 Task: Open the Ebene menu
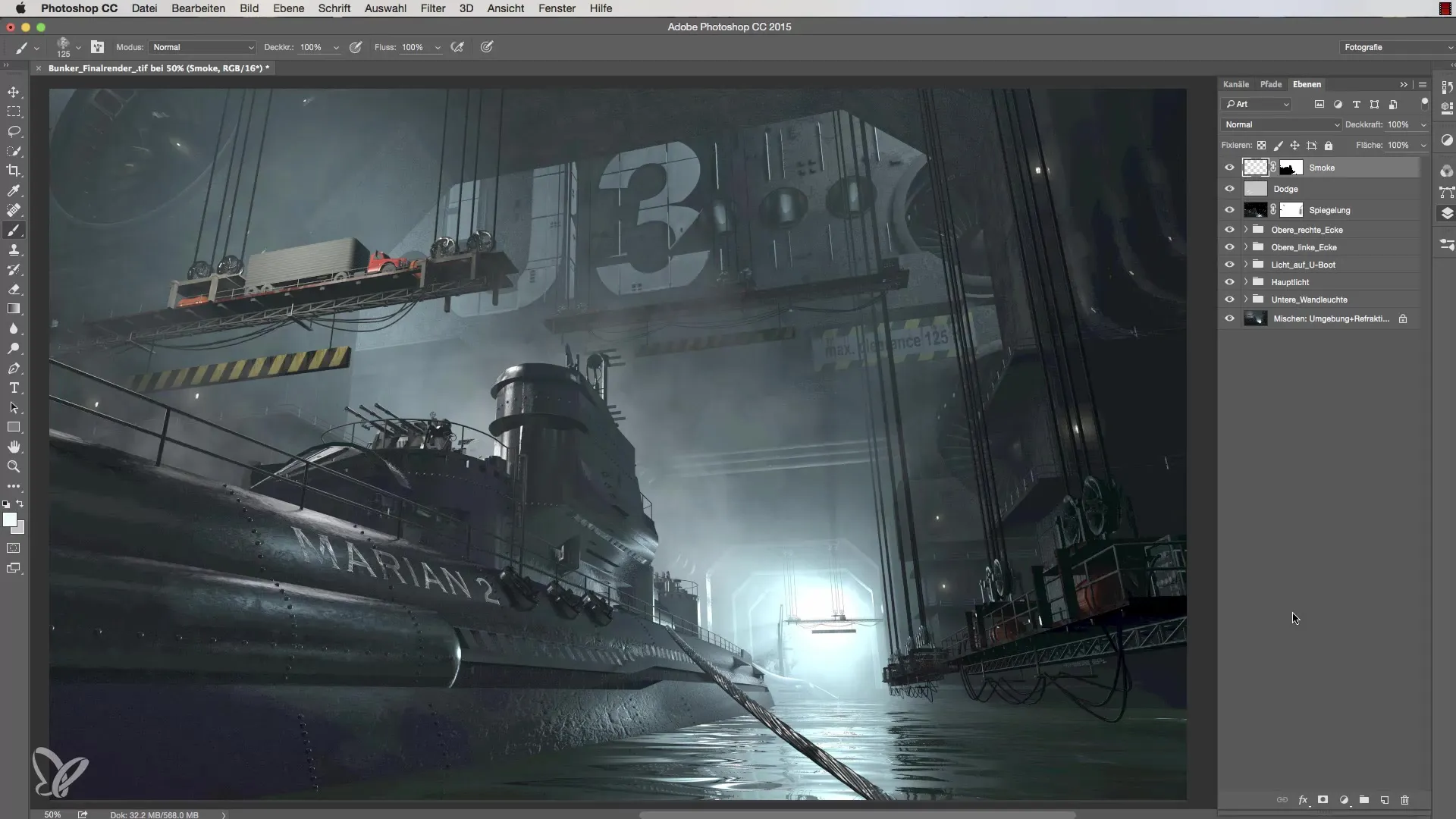pos(288,8)
